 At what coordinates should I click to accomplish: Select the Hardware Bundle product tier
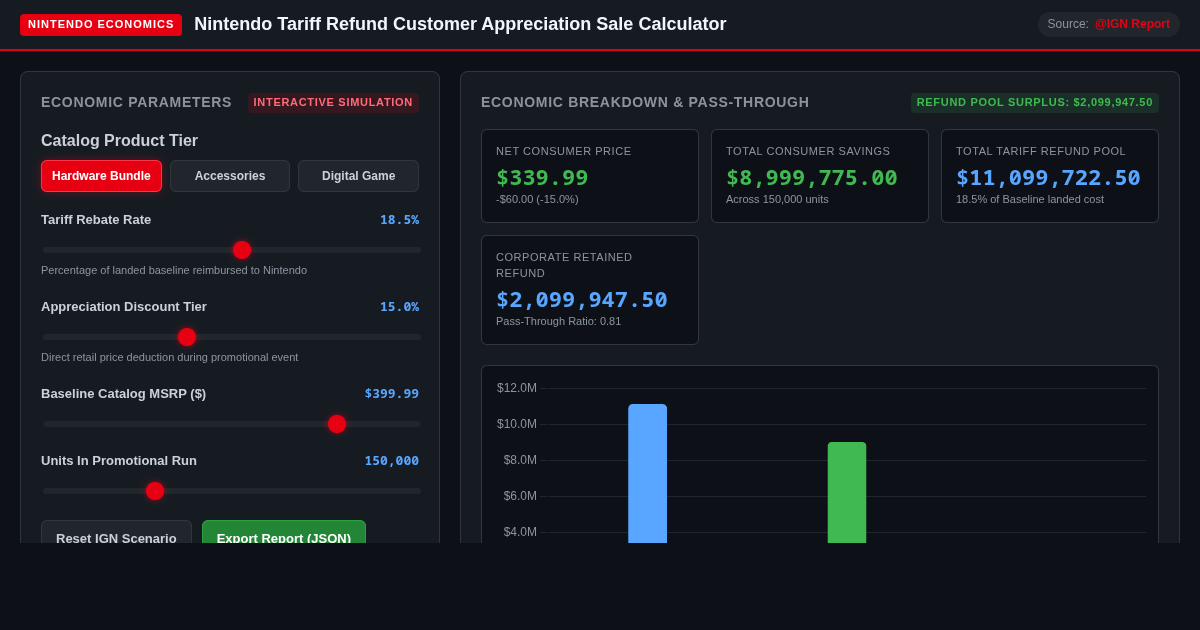[101, 176]
